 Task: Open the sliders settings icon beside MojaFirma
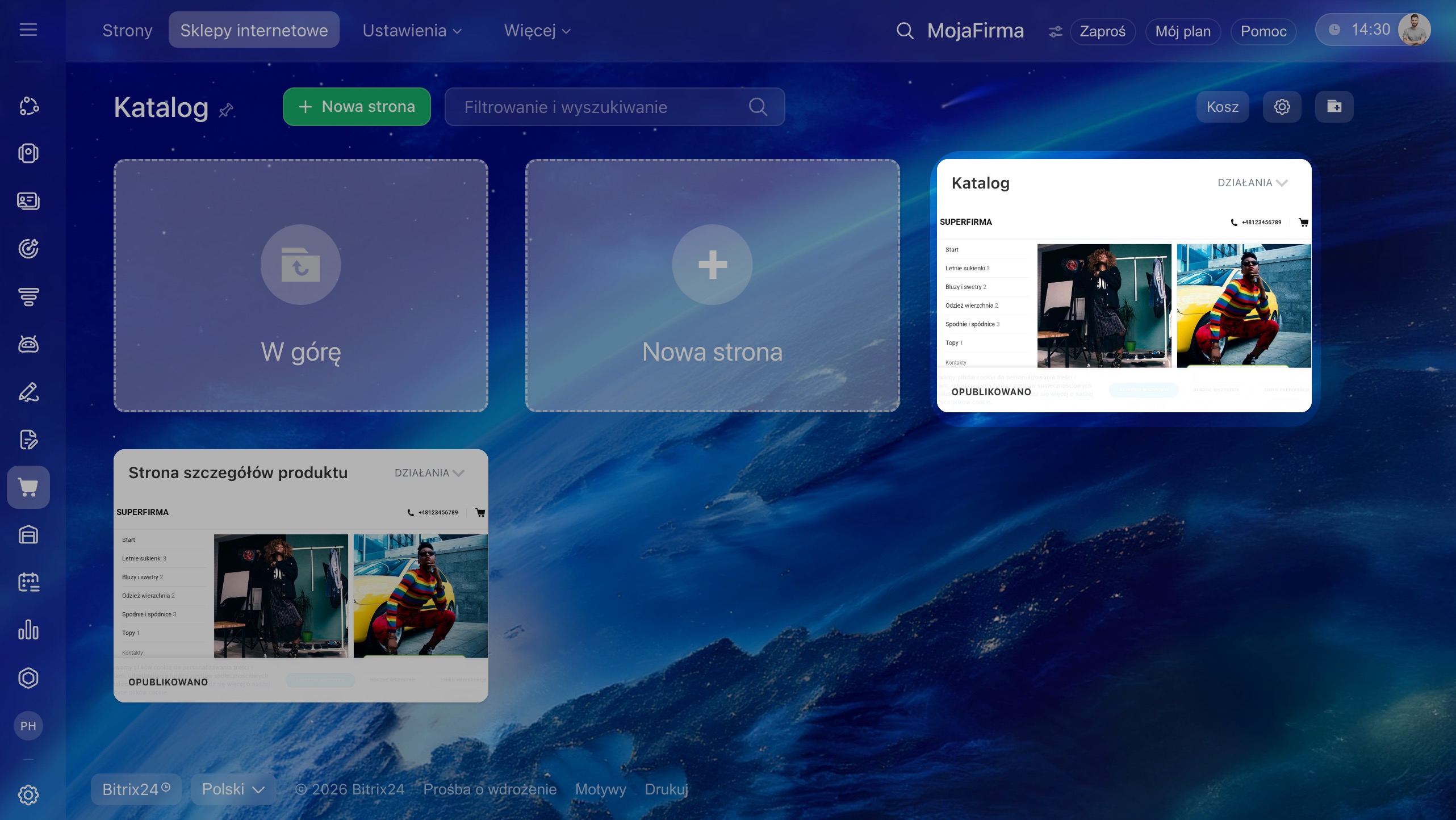[1055, 32]
